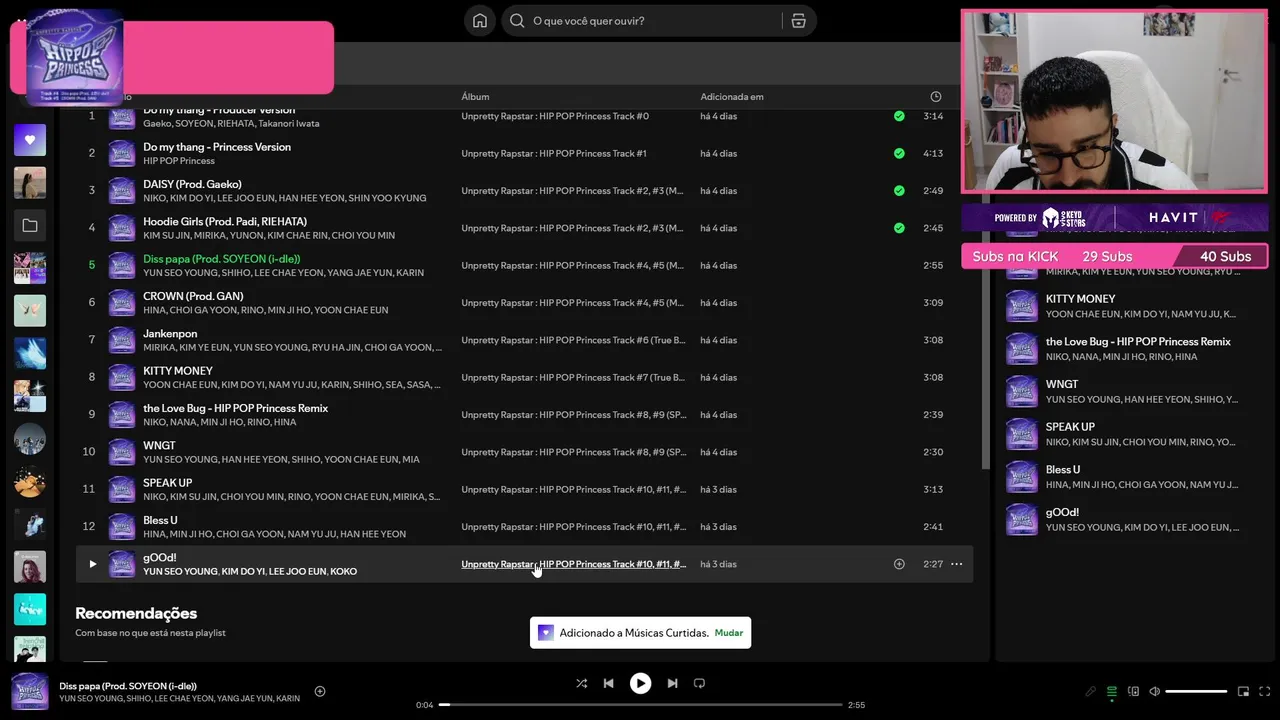Click the search magnifier icon
This screenshot has height=720, width=1280.
pos(517,21)
